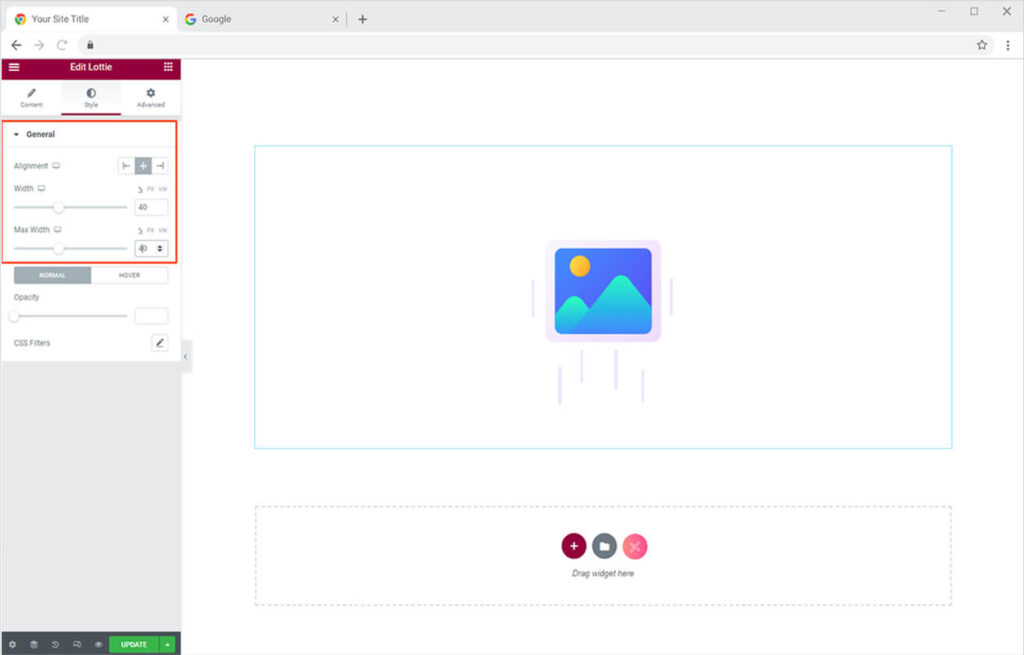This screenshot has width=1024, height=655.
Task: Open the widgets grid panel
Action: pyautogui.click(x=167, y=67)
